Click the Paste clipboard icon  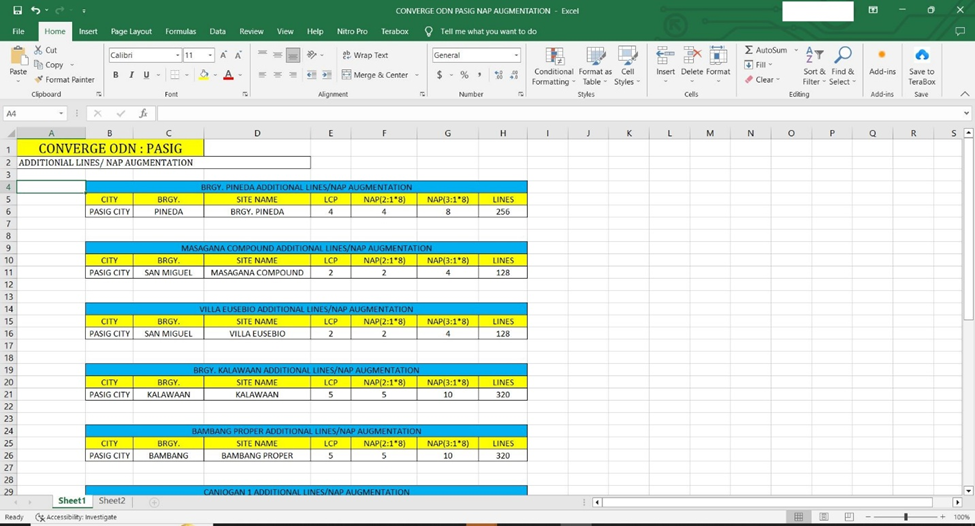tap(19, 56)
